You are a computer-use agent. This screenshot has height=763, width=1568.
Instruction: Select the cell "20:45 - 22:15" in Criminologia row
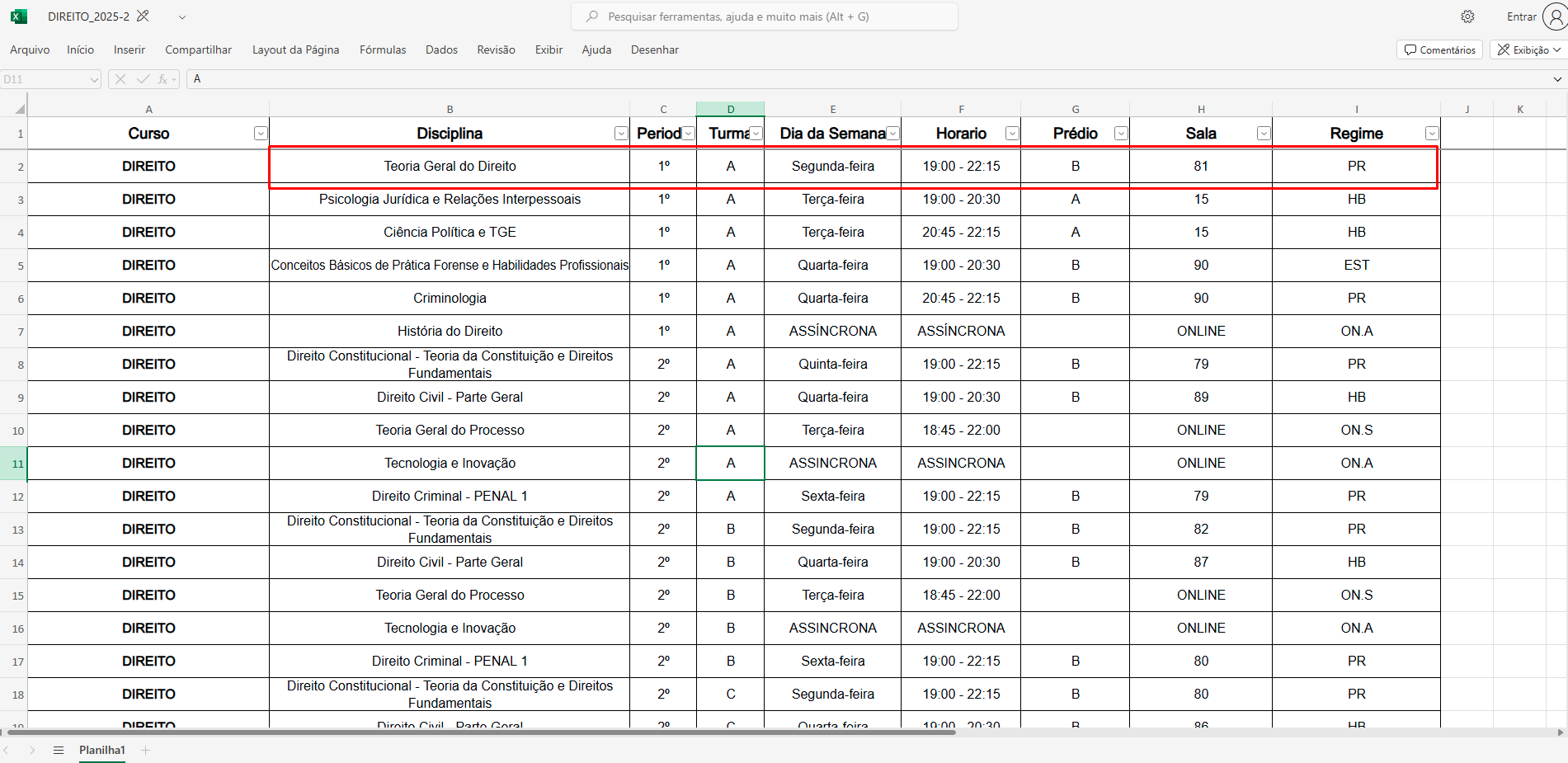point(961,299)
